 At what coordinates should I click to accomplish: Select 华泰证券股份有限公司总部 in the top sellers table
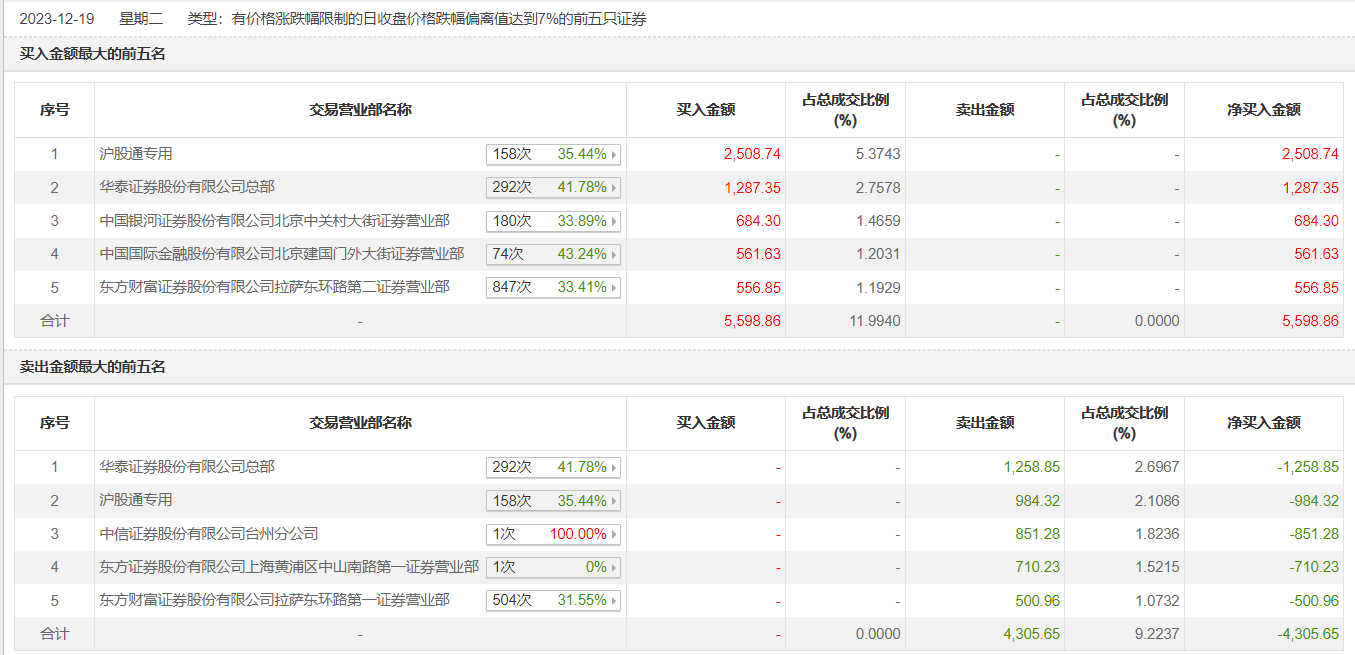(187, 467)
